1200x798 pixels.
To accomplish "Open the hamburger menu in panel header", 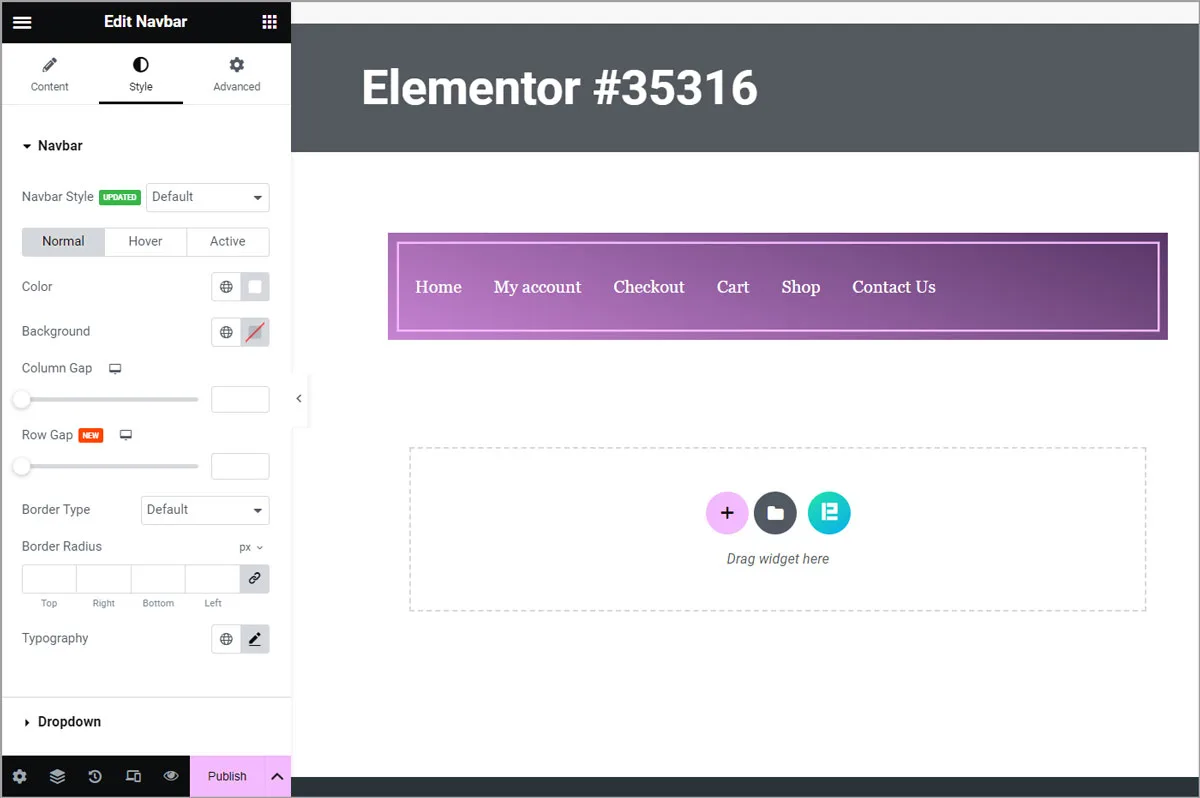I will pos(22,22).
